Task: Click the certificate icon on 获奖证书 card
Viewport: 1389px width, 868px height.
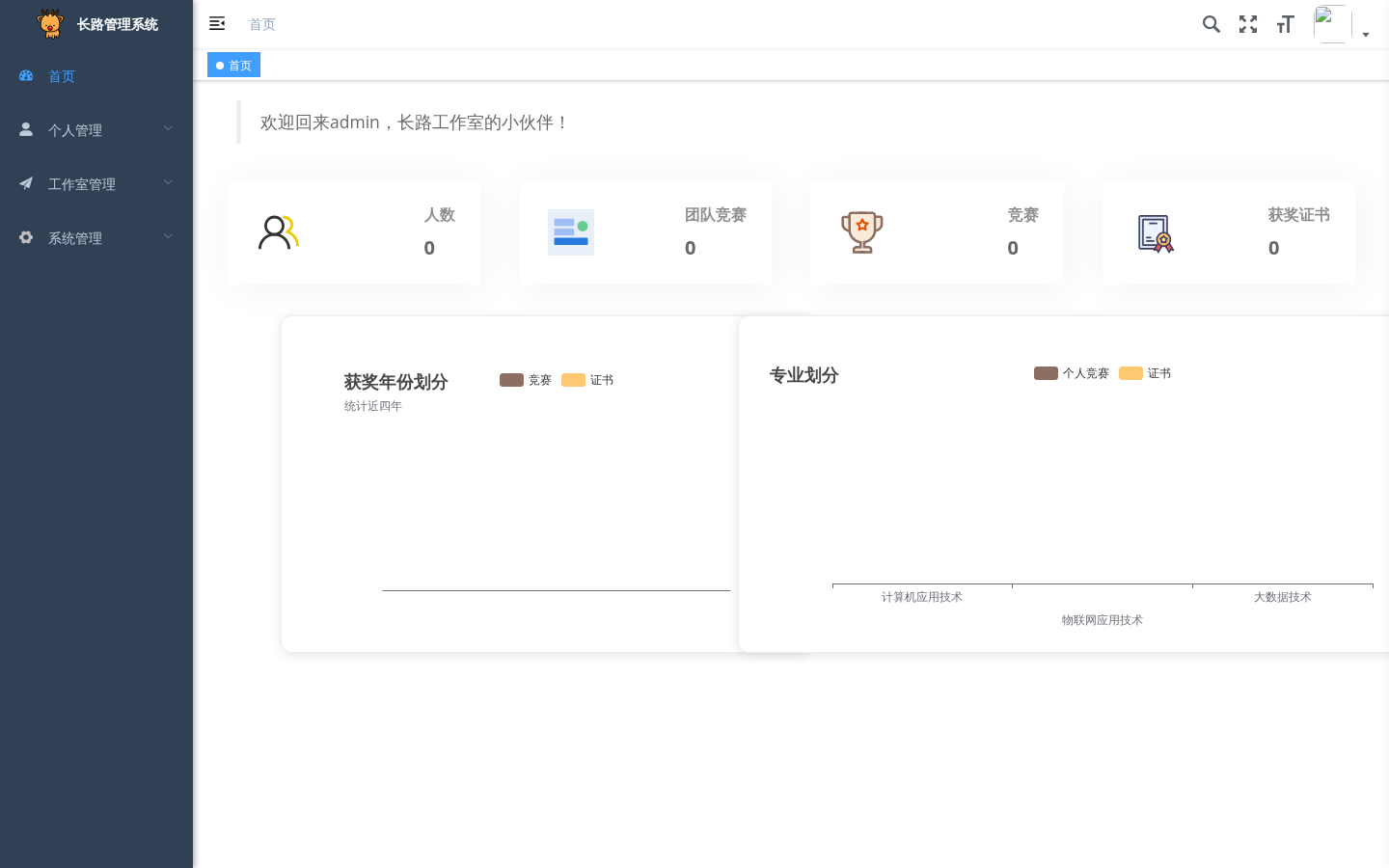Action: (1155, 233)
